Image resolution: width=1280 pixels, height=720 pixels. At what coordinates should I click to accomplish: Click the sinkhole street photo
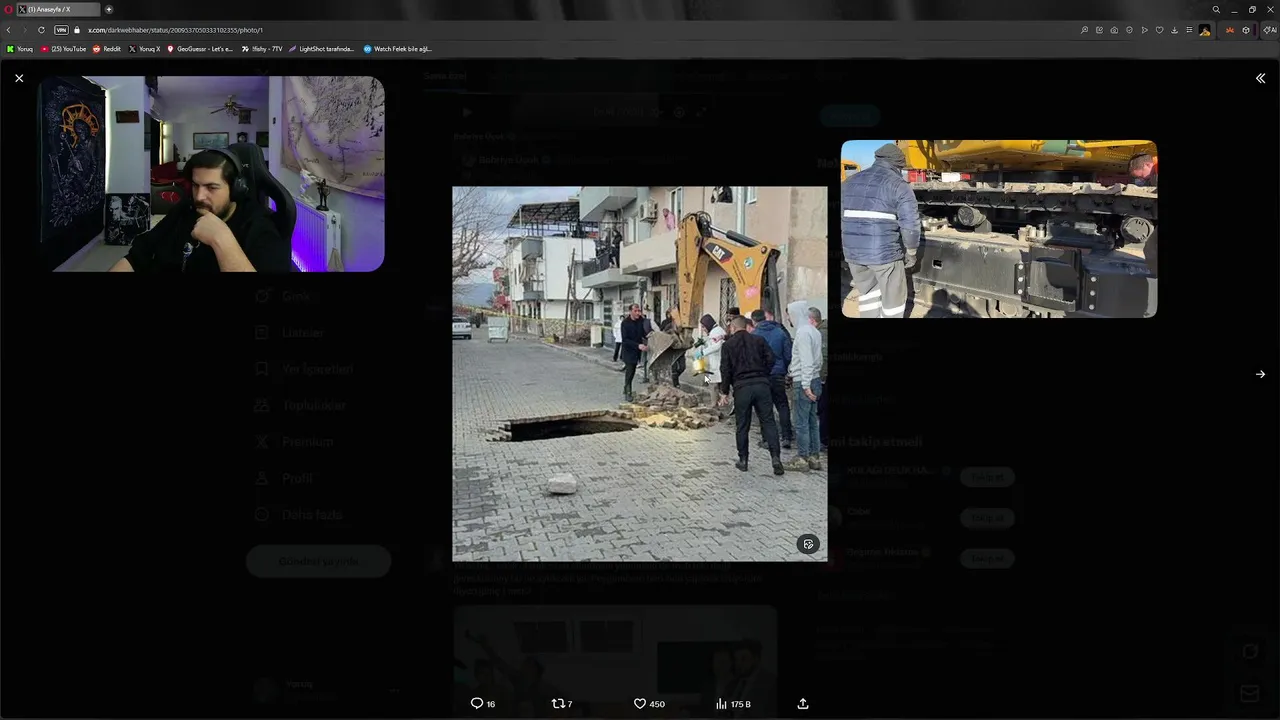pos(640,373)
